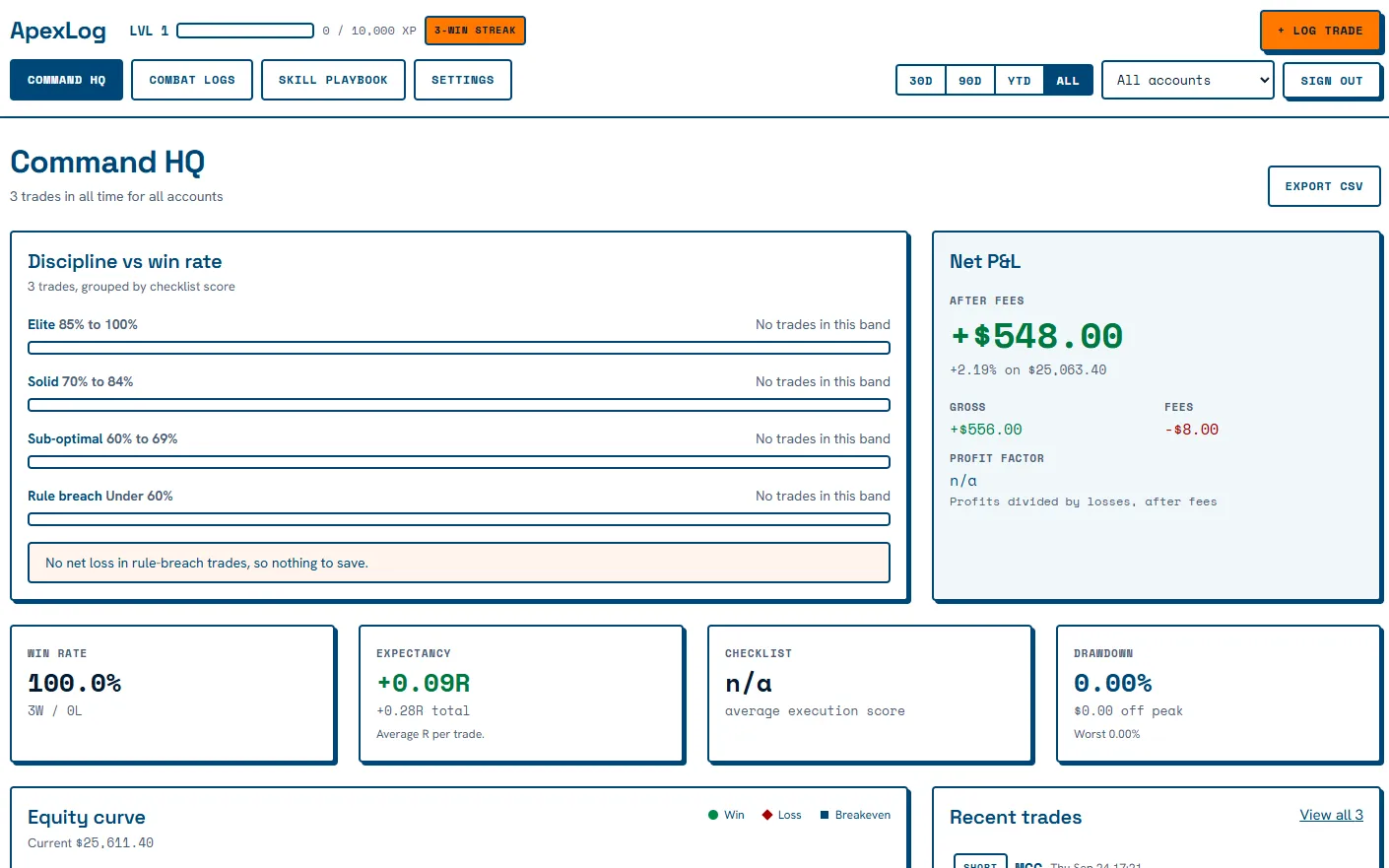Click the blue Breakeven legend square

825,815
